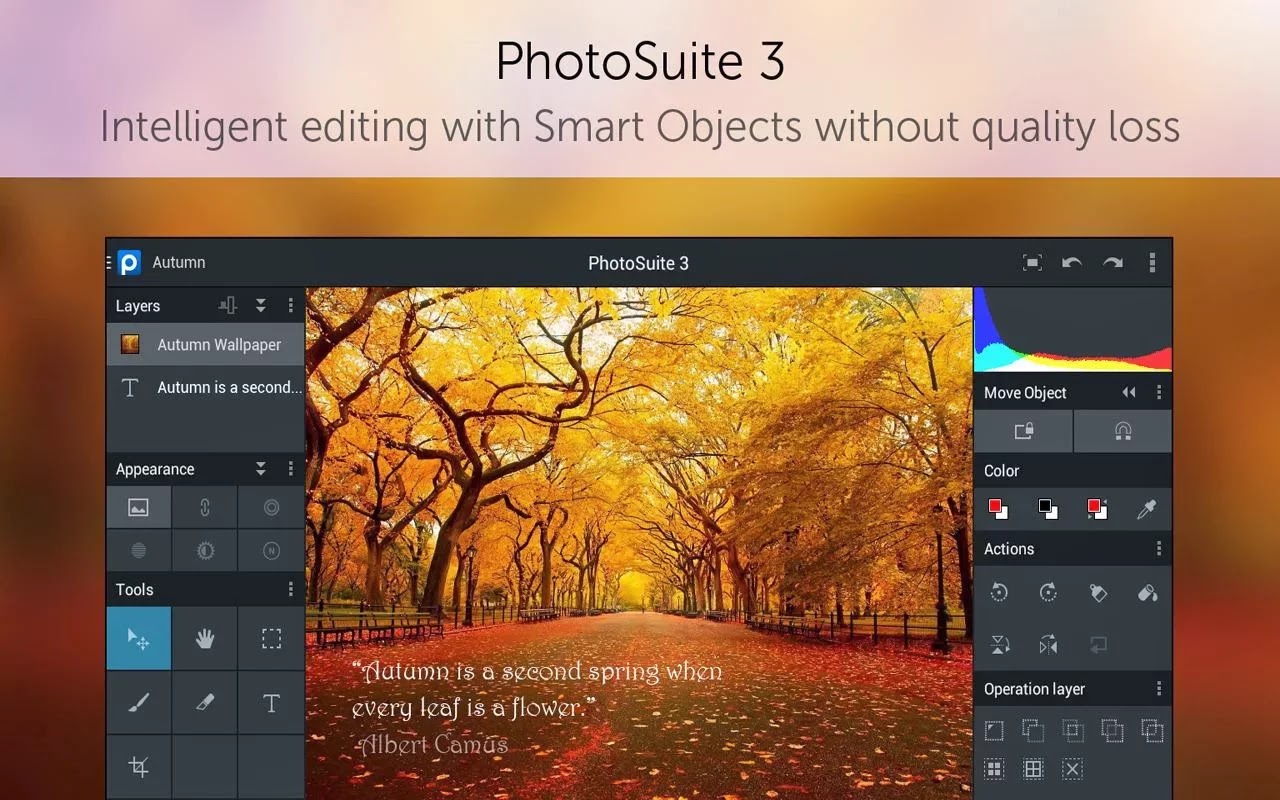This screenshot has height=800, width=1280.
Task: Collapse Move Object panel with double arrows
Action: click(1129, 393)
